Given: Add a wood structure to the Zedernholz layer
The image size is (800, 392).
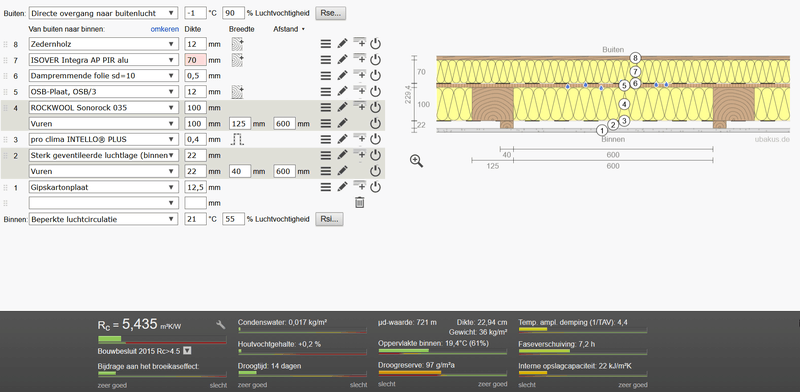Looking at the screenshot, I should [x=237, y=44].
